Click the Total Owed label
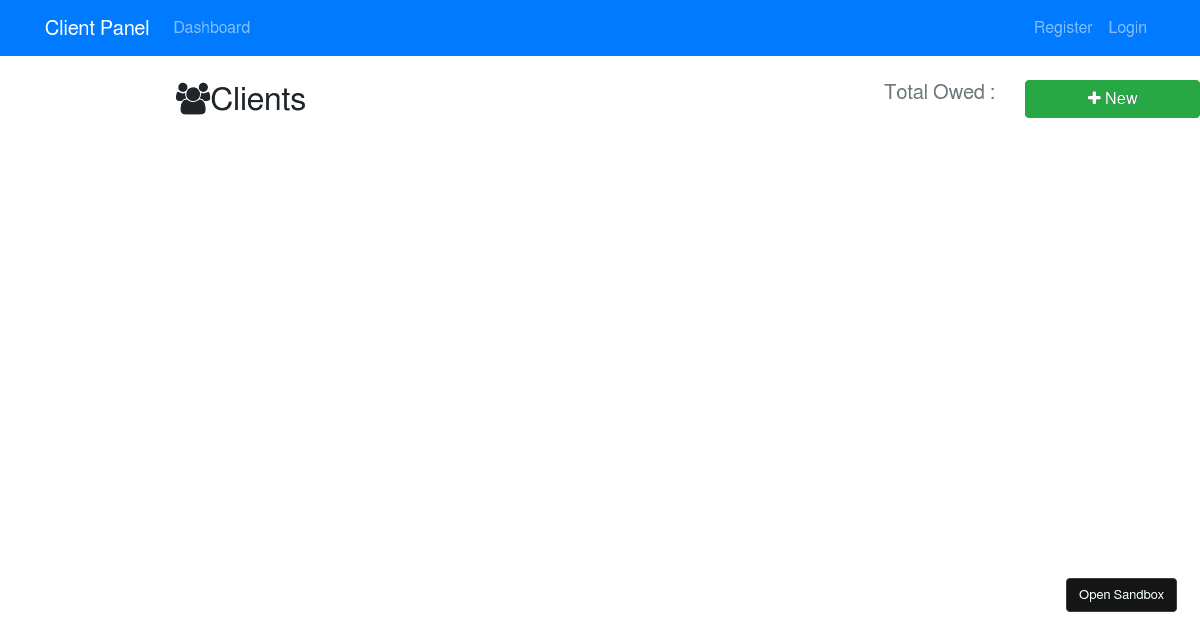The height and width of the screenshot is (630, 1200). (x=939, y=92)
